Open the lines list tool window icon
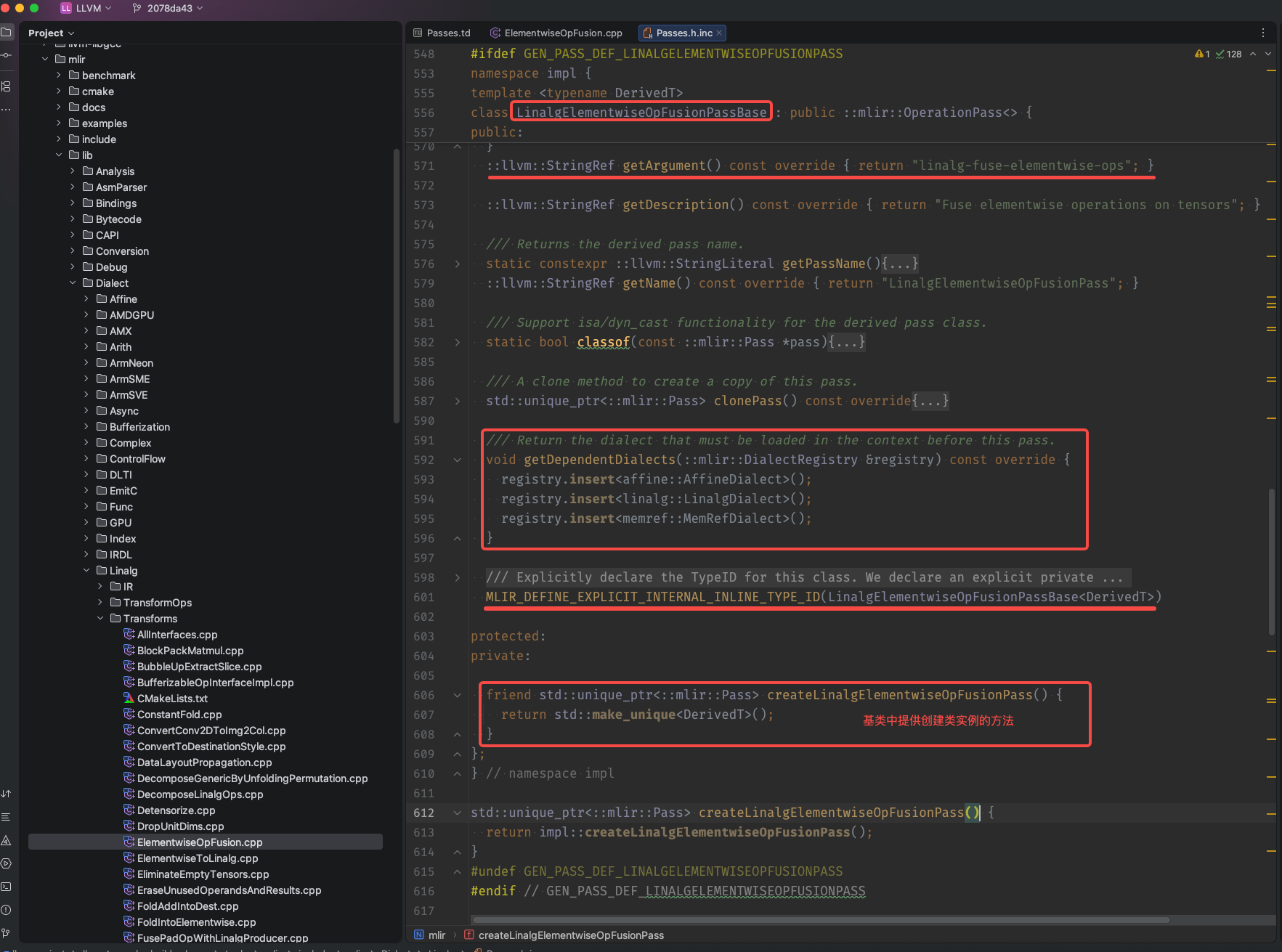 pyautogui.click(x=7, y=817)
